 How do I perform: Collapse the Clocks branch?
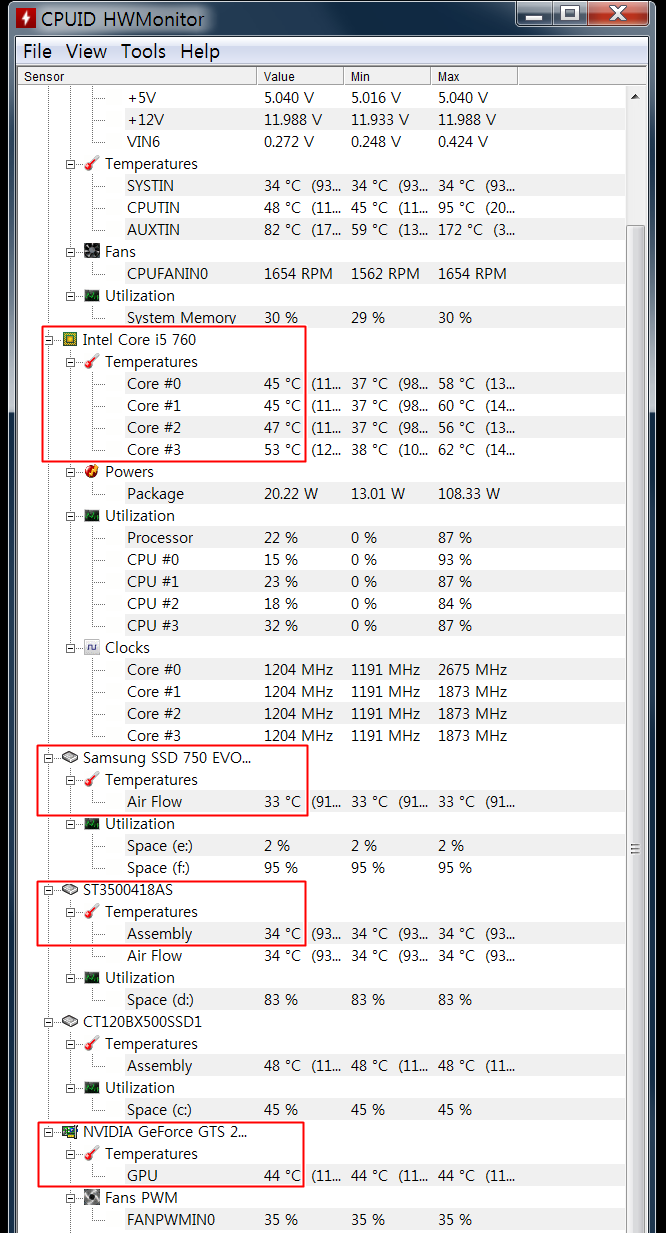point(71,648)
